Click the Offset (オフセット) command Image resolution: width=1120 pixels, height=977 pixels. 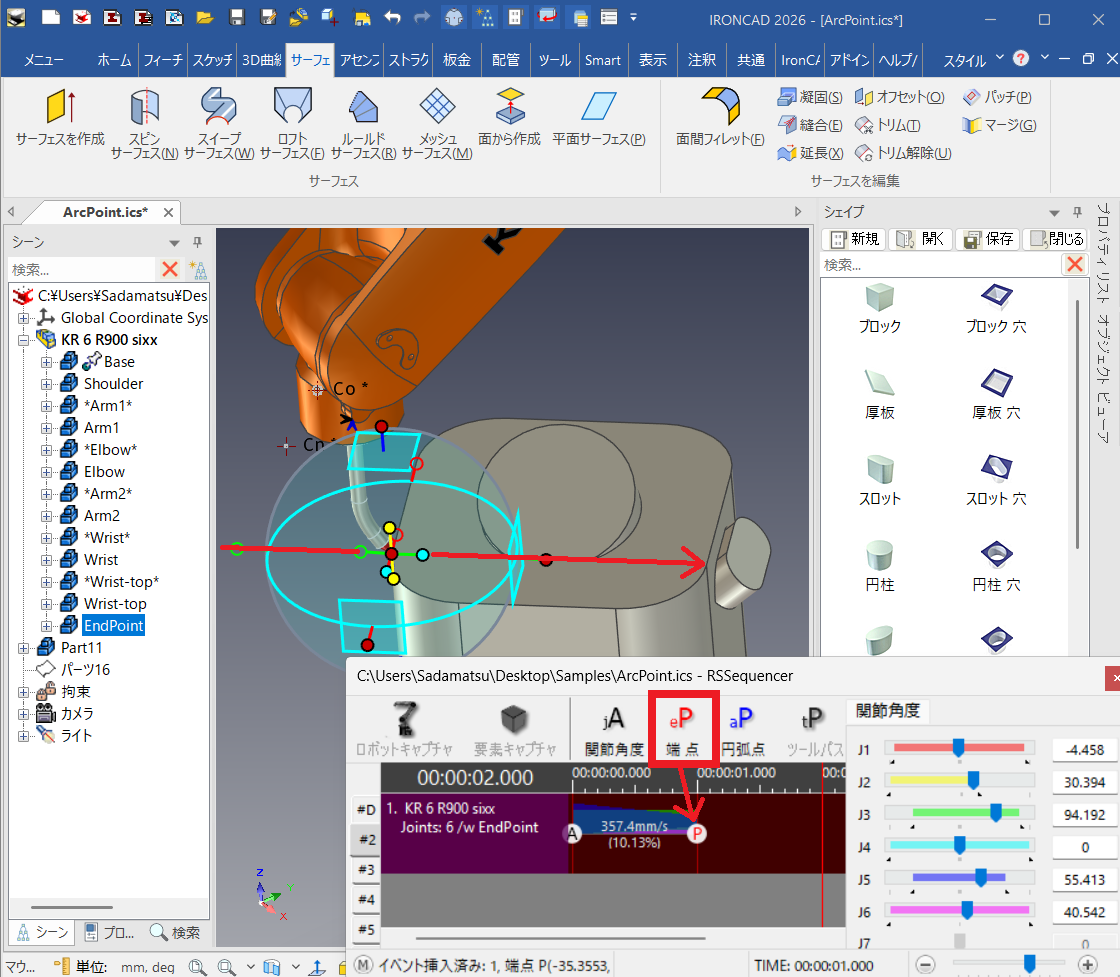(900, 97)
